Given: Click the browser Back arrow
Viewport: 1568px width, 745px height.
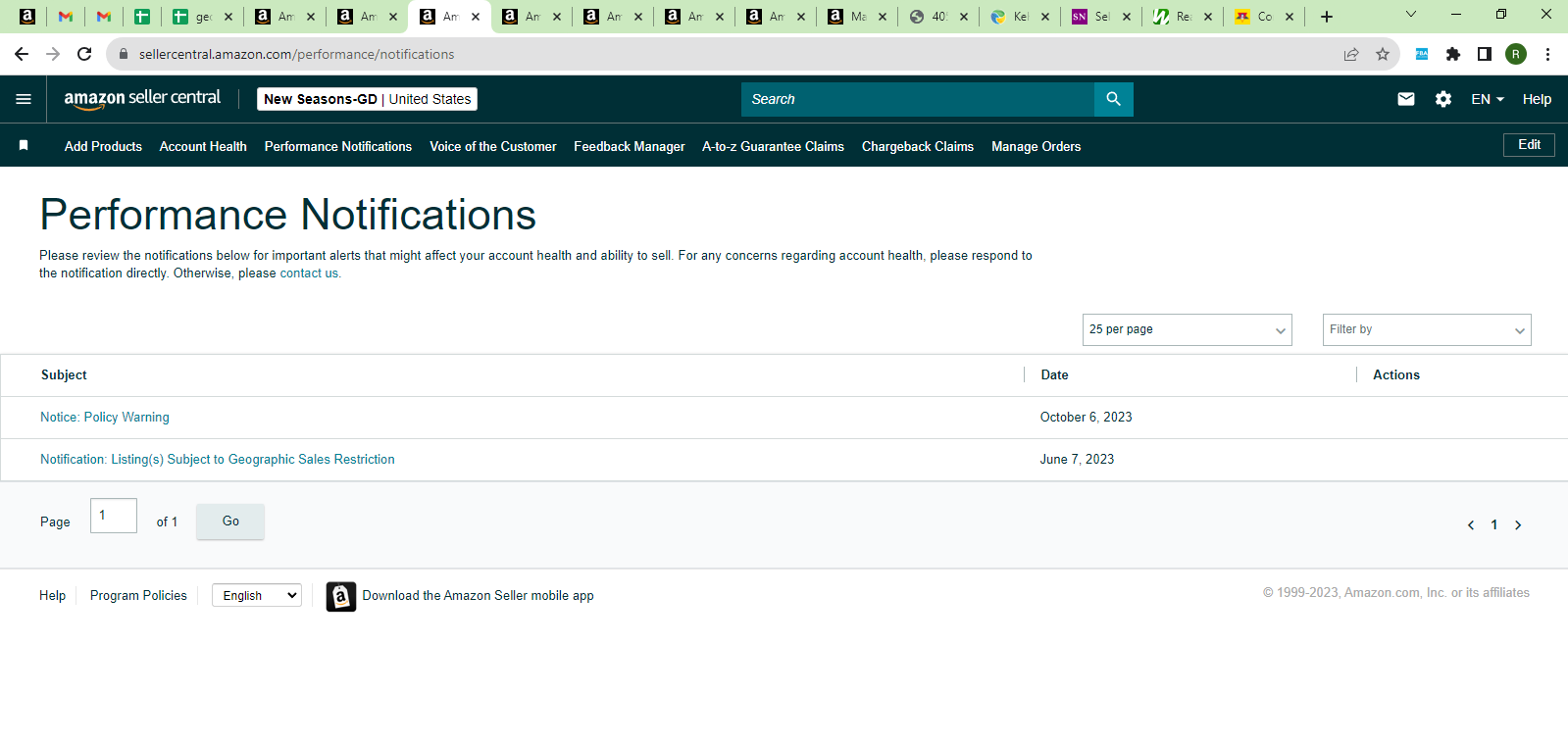Looking at the screenshot, I should [x=22, y=54].
